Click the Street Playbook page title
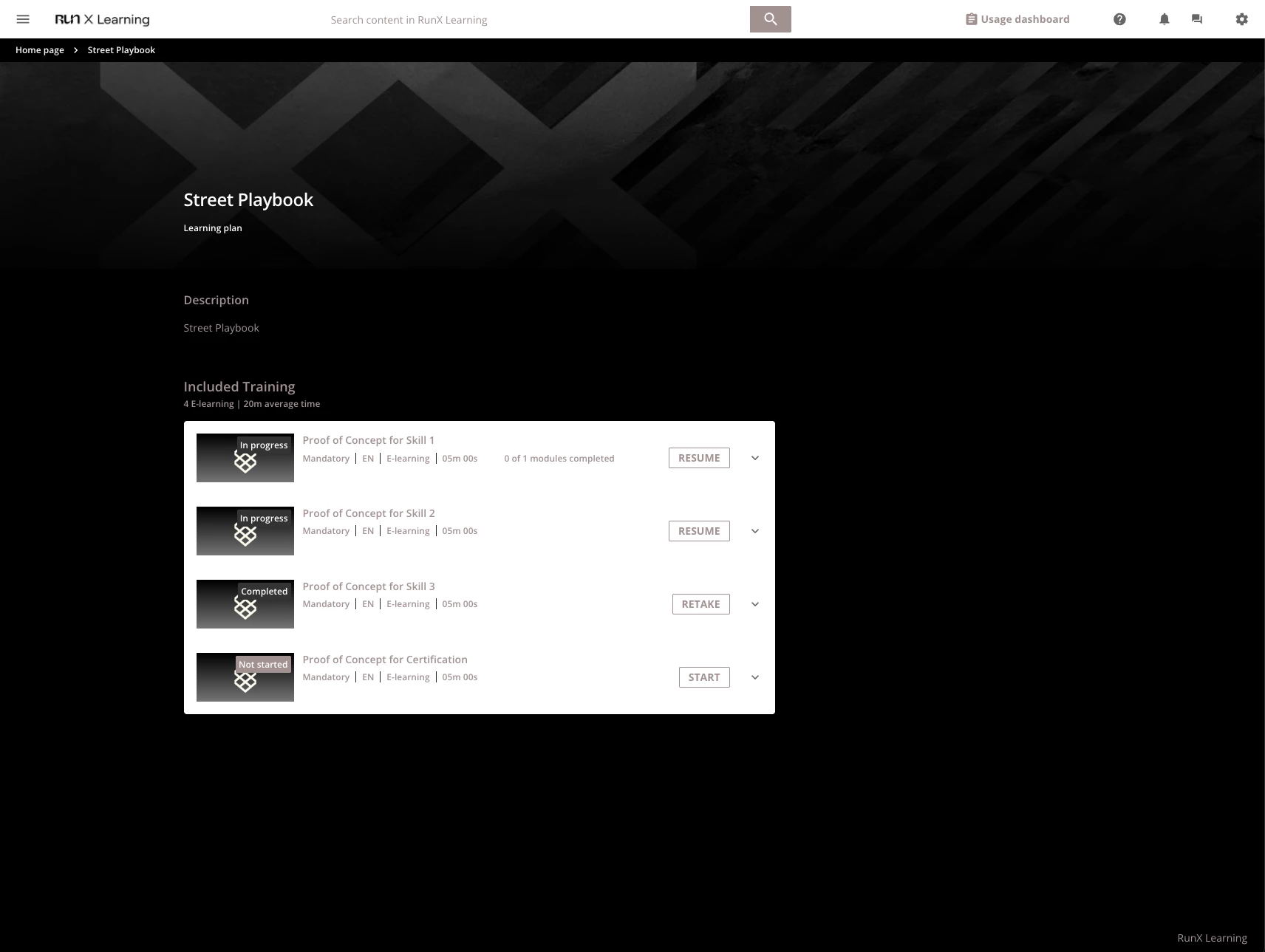Image resolution: width=1265 pixels, height=952 pixels. [x=248, y=199]
